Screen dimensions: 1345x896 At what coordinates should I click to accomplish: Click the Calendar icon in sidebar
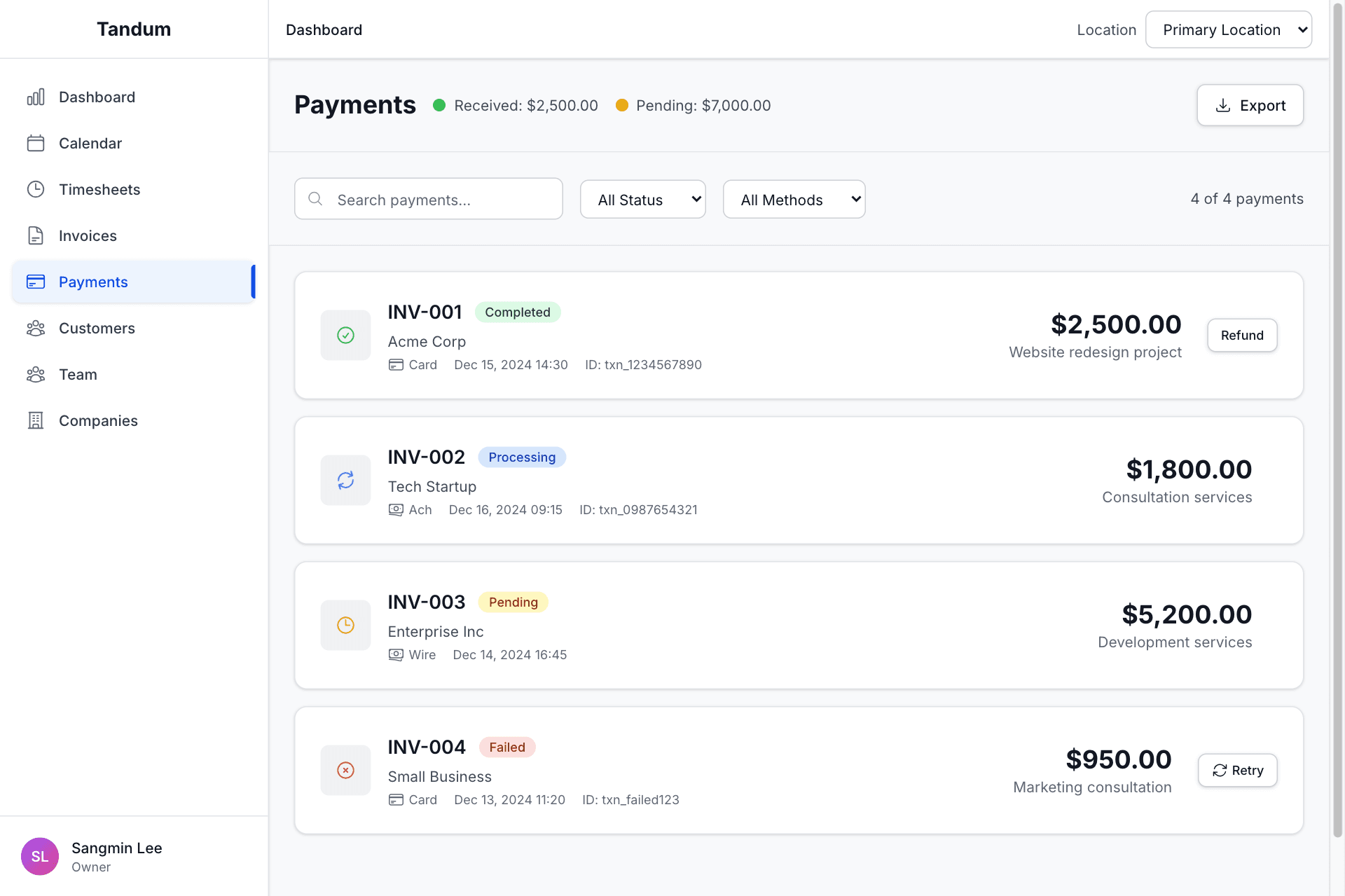(36, 143)
